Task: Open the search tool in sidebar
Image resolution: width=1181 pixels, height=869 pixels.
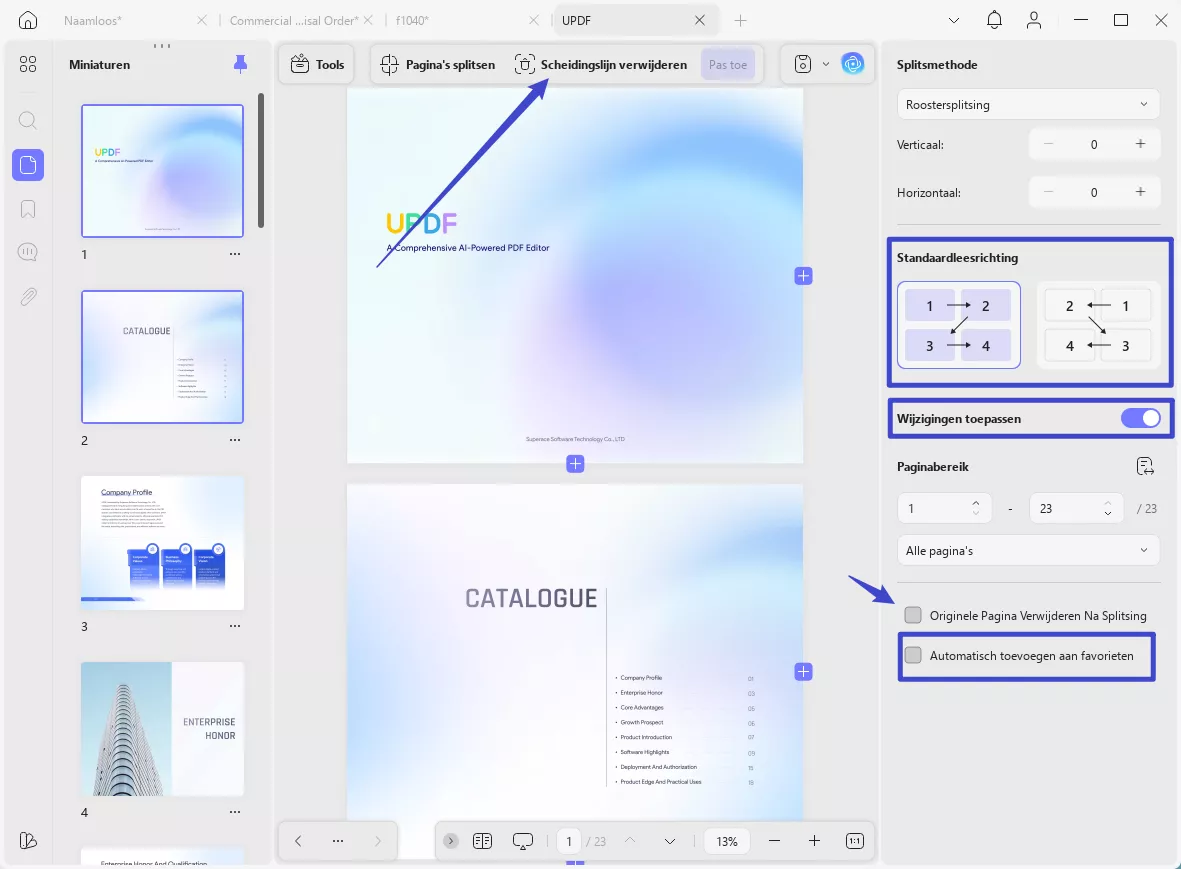Action: pos(28,120)
